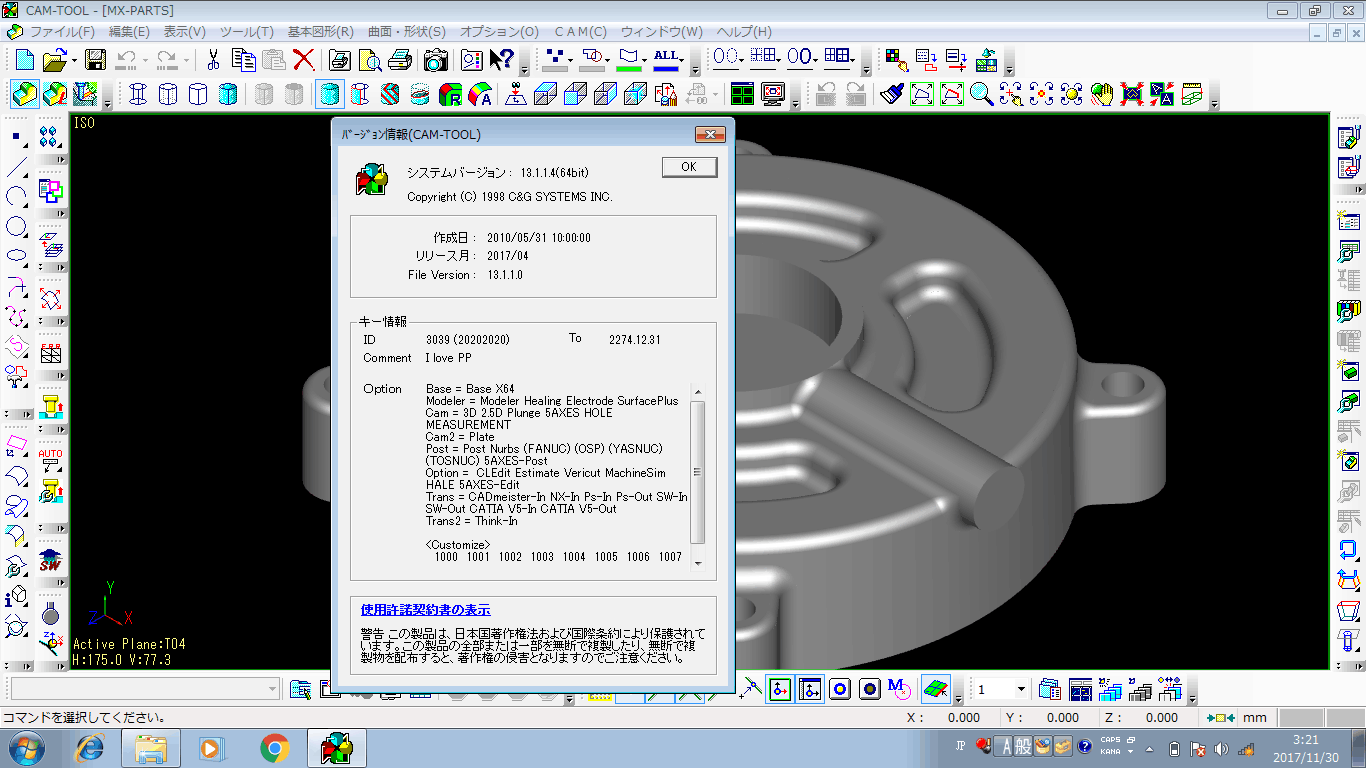
Task: Click the Print printer icon
Action: (400, 60)
